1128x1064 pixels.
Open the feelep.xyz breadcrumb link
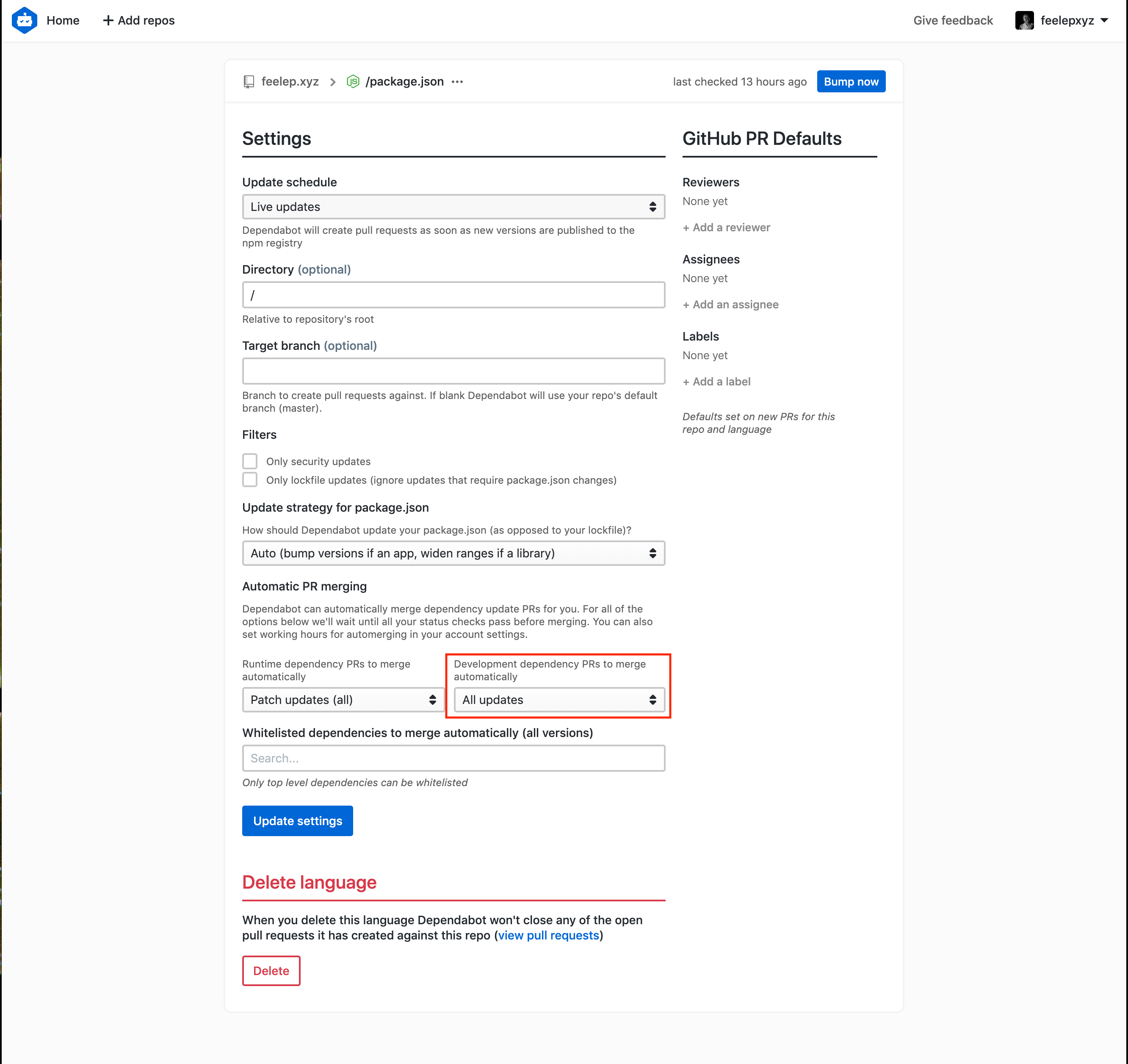pos(290,82)
